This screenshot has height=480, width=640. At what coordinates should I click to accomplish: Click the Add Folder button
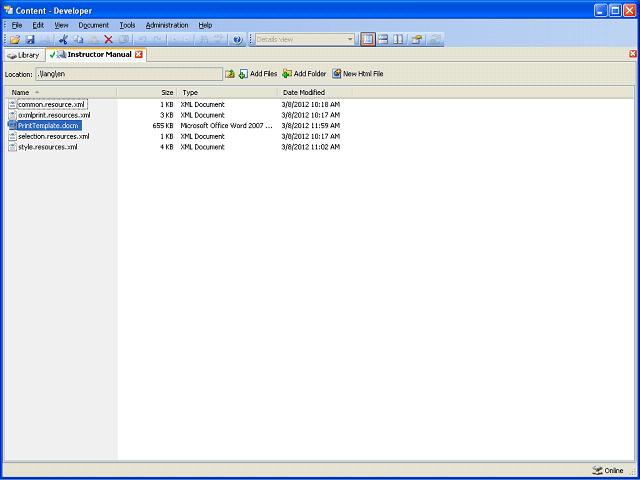coord(304,74)
